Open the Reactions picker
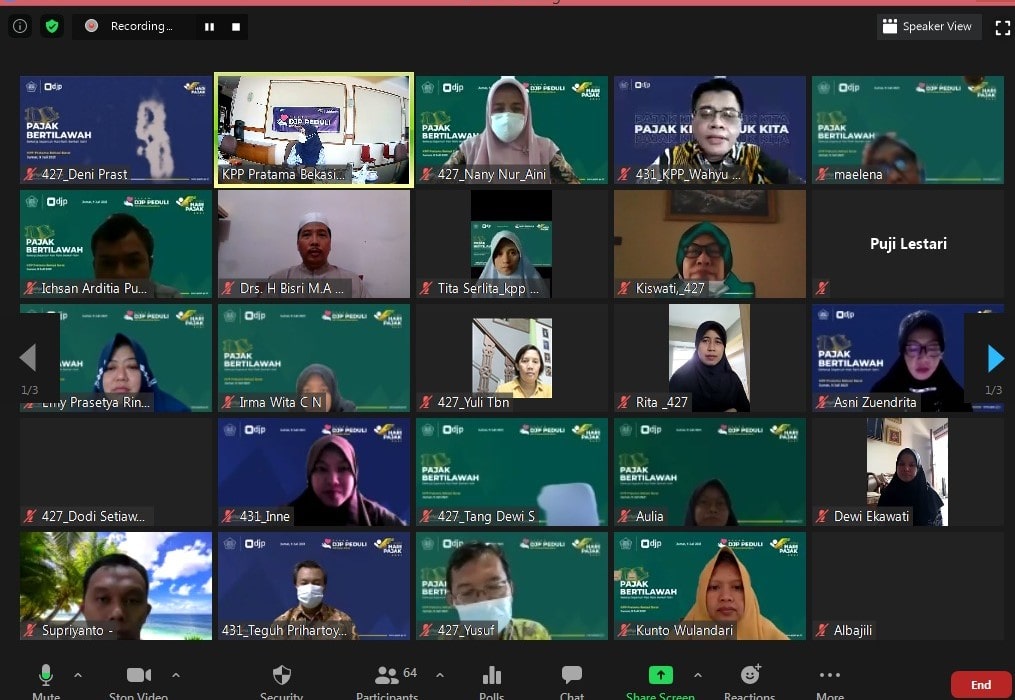1015x700 pixels. [750, 679]
